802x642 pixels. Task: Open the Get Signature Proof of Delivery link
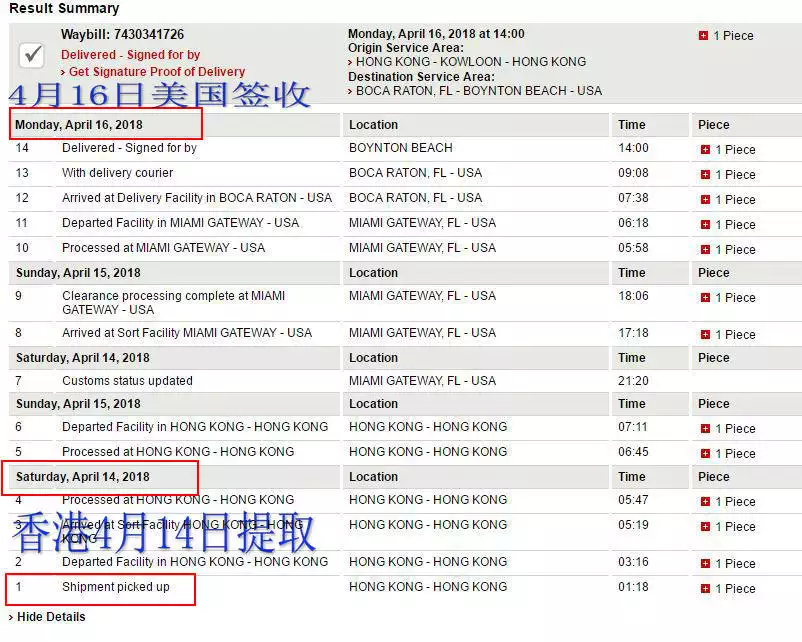click(x=157, y=72)
